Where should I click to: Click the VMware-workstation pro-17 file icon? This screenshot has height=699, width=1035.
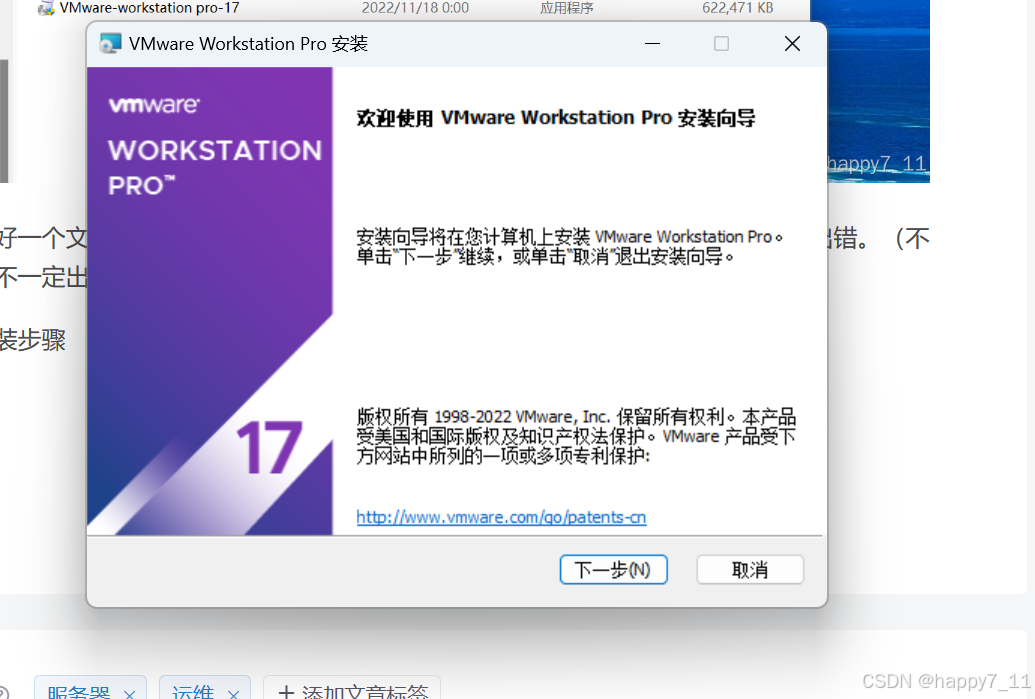click(x=46, y=8)
